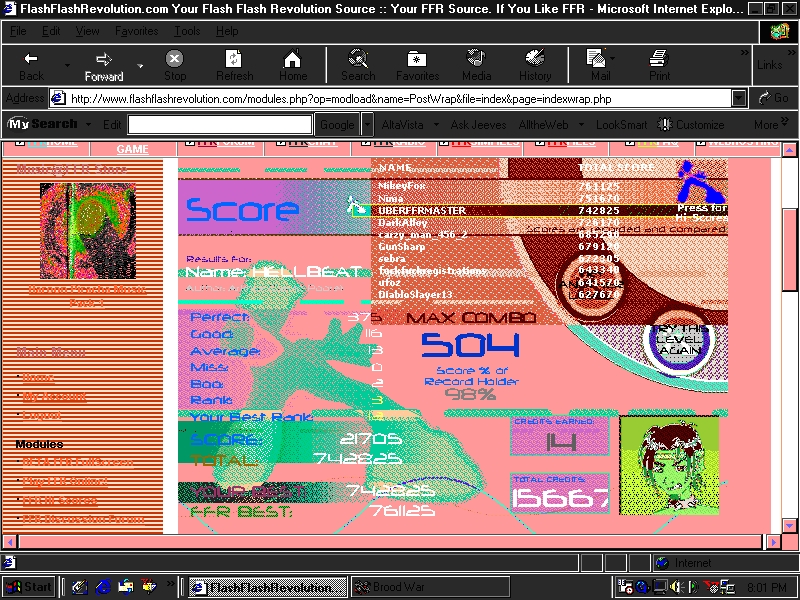Open the Tools menu
The width and height of the screenshot is (800, 600).
187,31
